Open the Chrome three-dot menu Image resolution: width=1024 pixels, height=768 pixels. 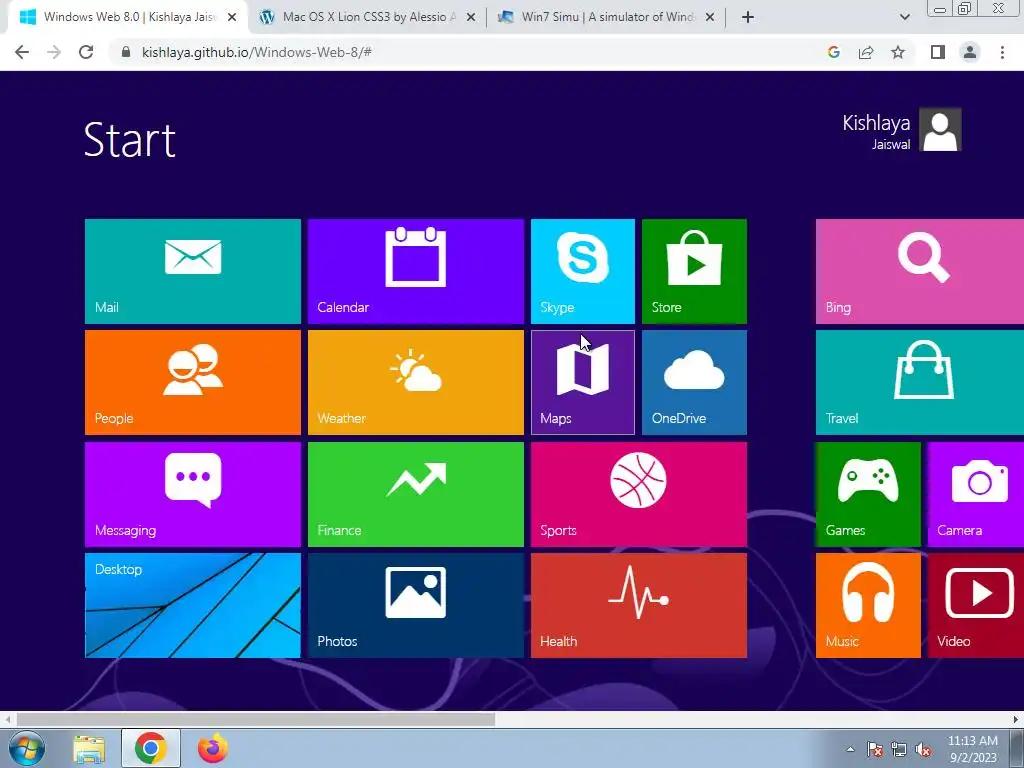1002,52
